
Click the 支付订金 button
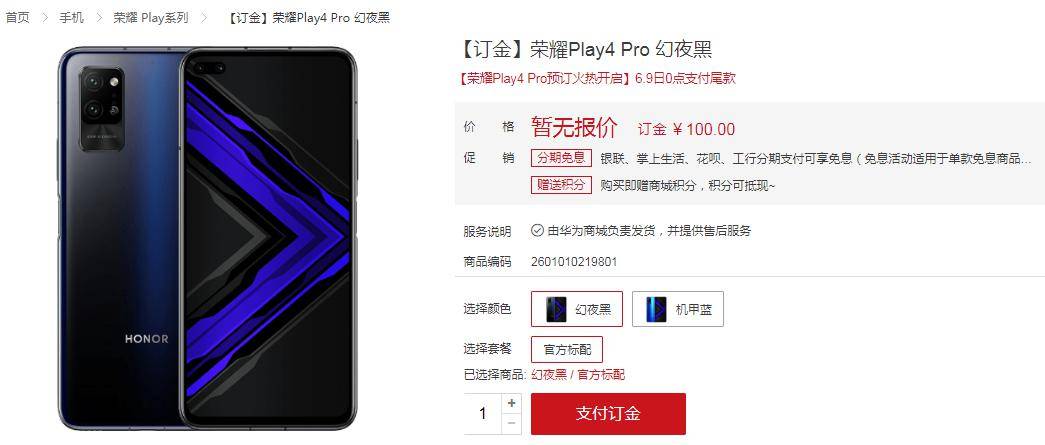click(608, 414)
